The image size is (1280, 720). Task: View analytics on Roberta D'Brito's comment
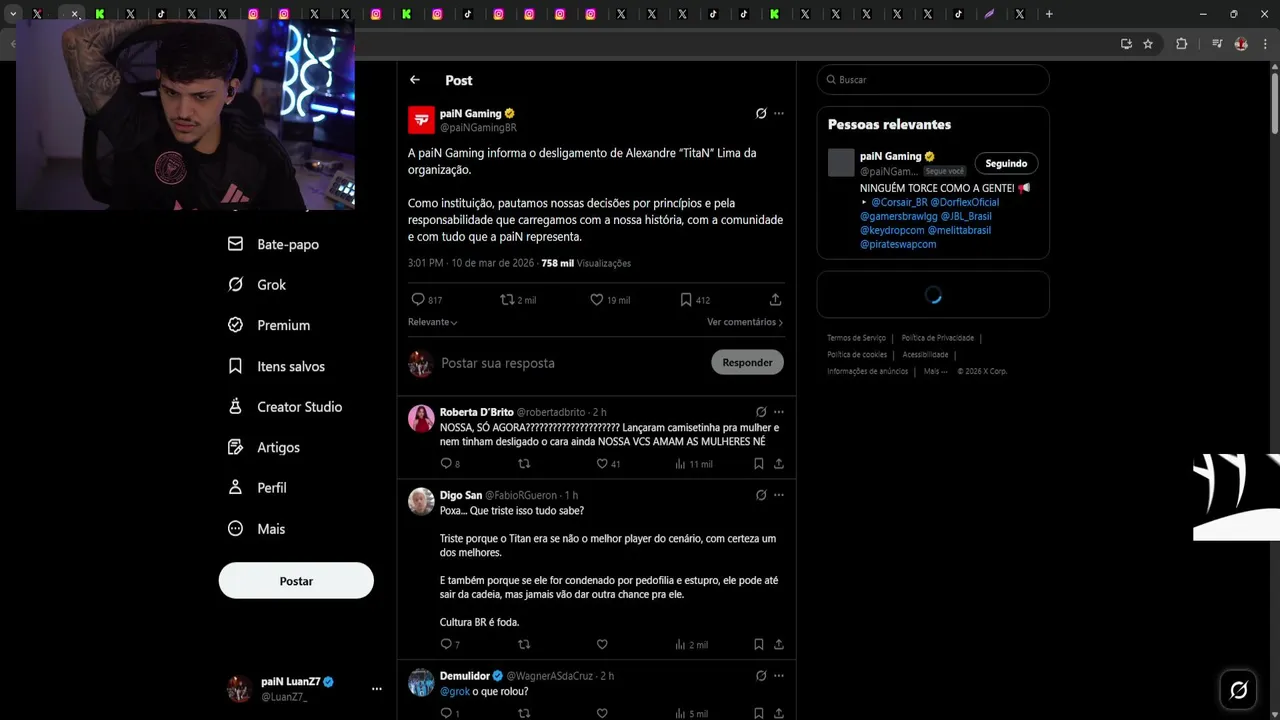(x=680, y=463)
